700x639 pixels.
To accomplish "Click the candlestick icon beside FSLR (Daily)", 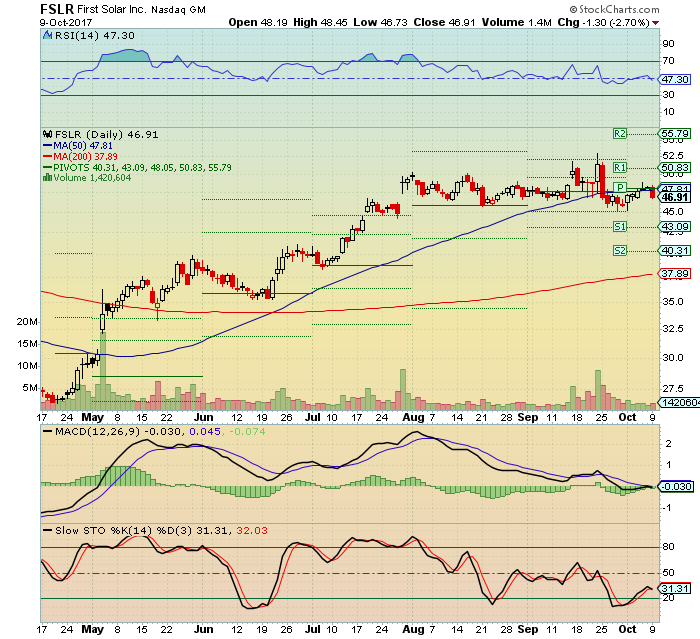I will pyautogui.click(x=47, y=134).
